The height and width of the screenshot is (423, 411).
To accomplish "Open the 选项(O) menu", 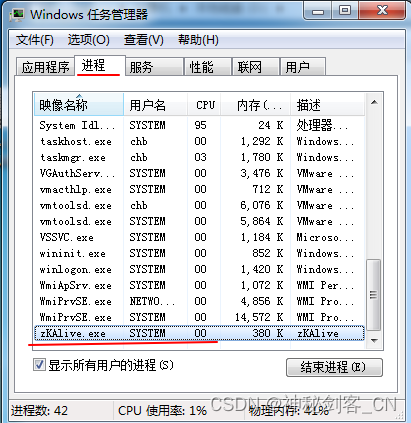I will point(88,40).
